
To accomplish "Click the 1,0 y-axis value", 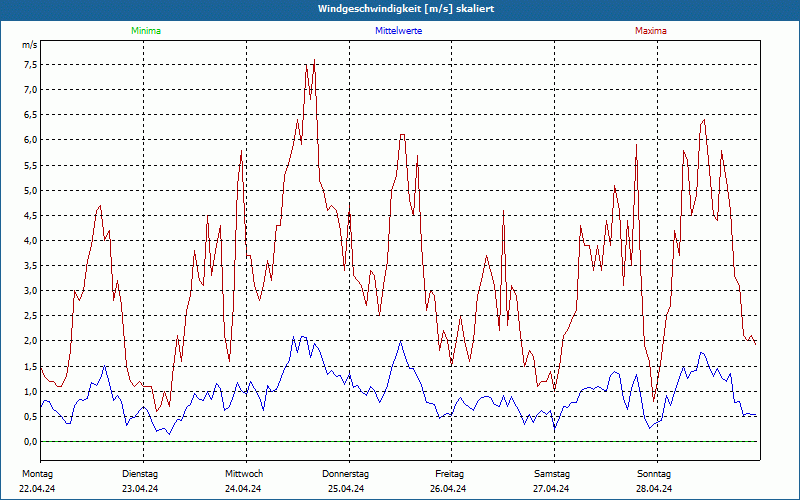I will (x=30, y=391).
